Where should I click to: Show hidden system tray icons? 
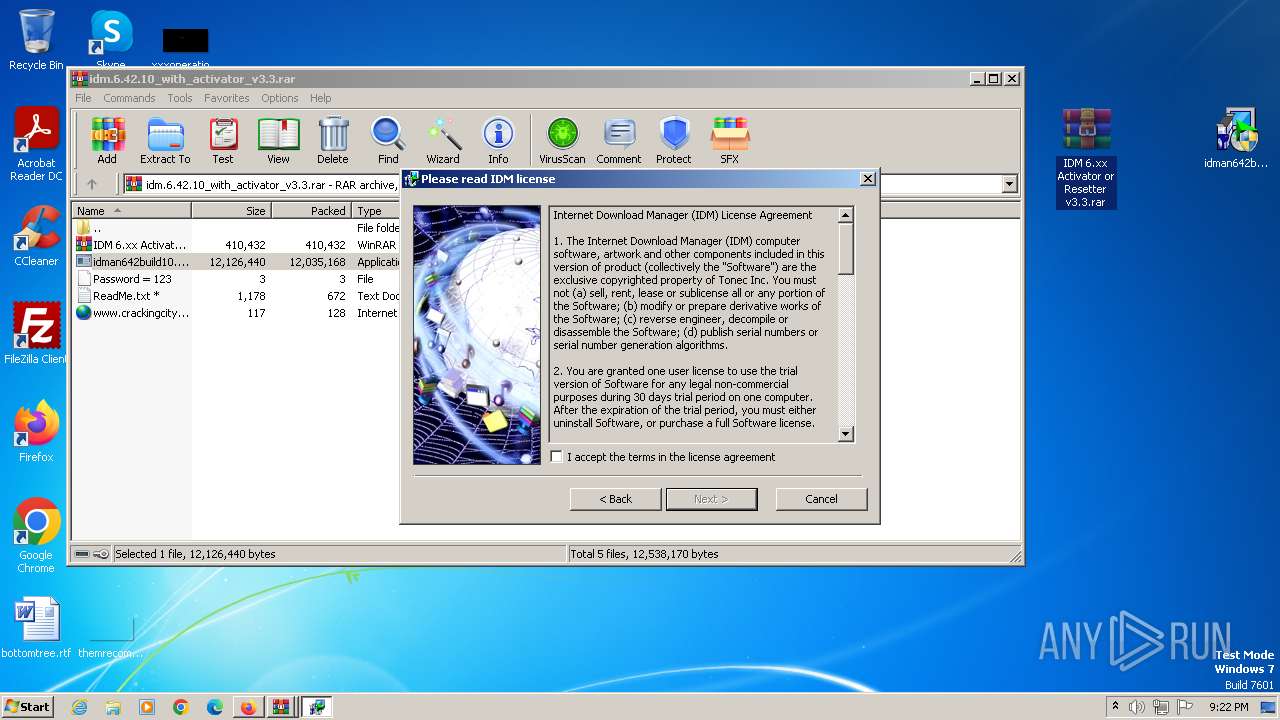[x=1115, y=707]
